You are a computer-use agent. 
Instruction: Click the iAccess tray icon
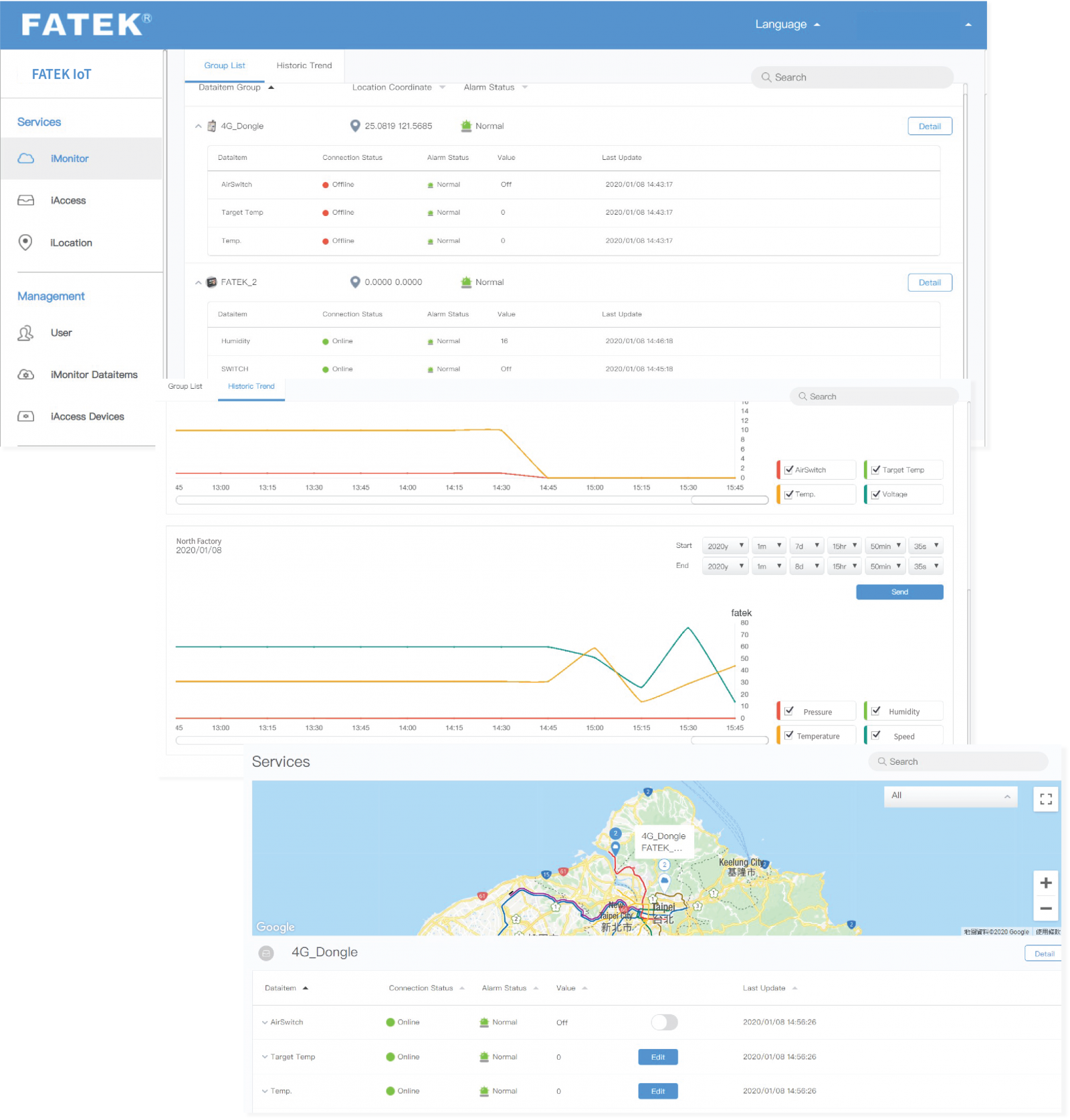(25, 201)
